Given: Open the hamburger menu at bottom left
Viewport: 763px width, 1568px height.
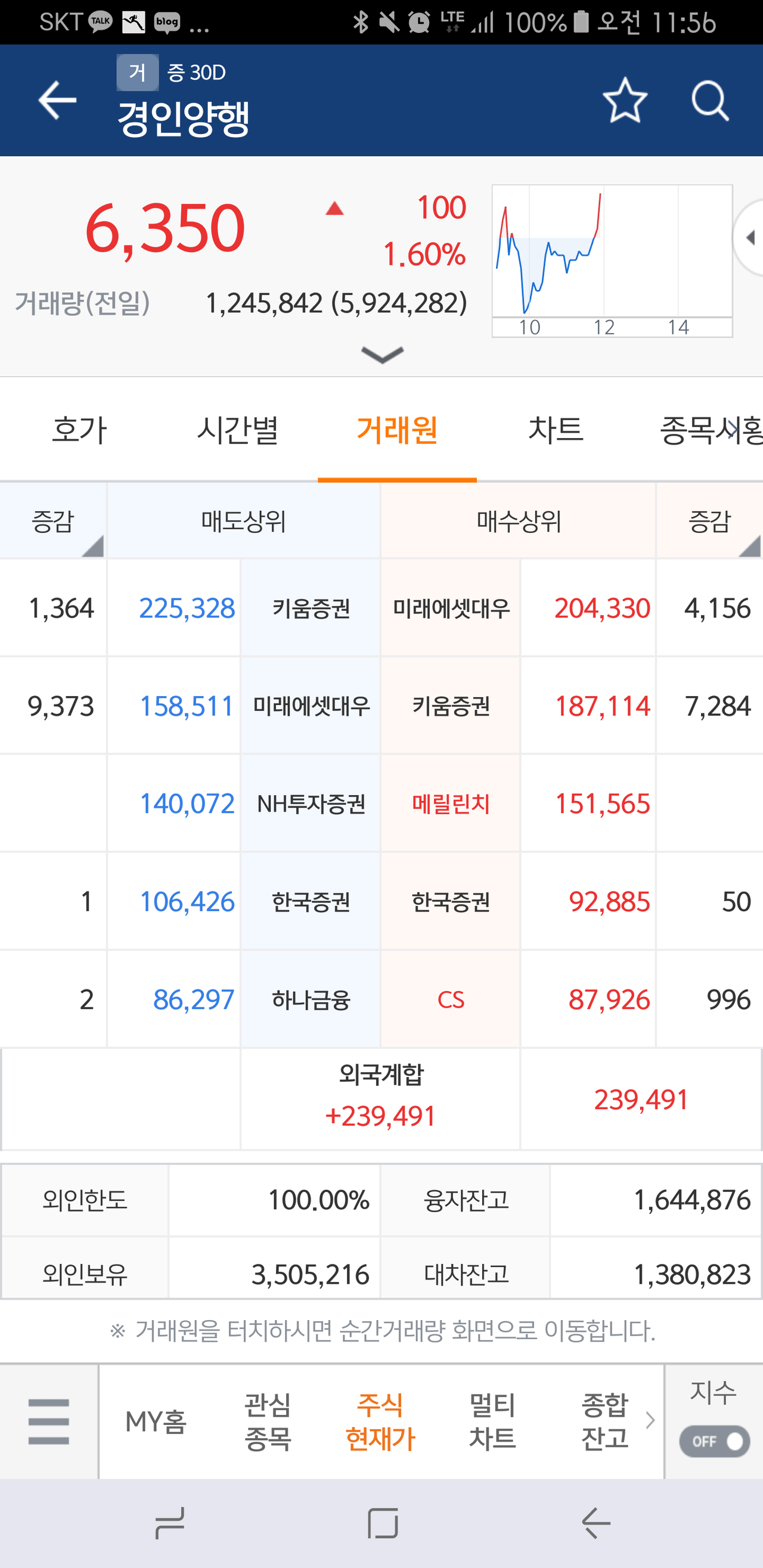Looking at the screenshot, I should (49, 1422).
